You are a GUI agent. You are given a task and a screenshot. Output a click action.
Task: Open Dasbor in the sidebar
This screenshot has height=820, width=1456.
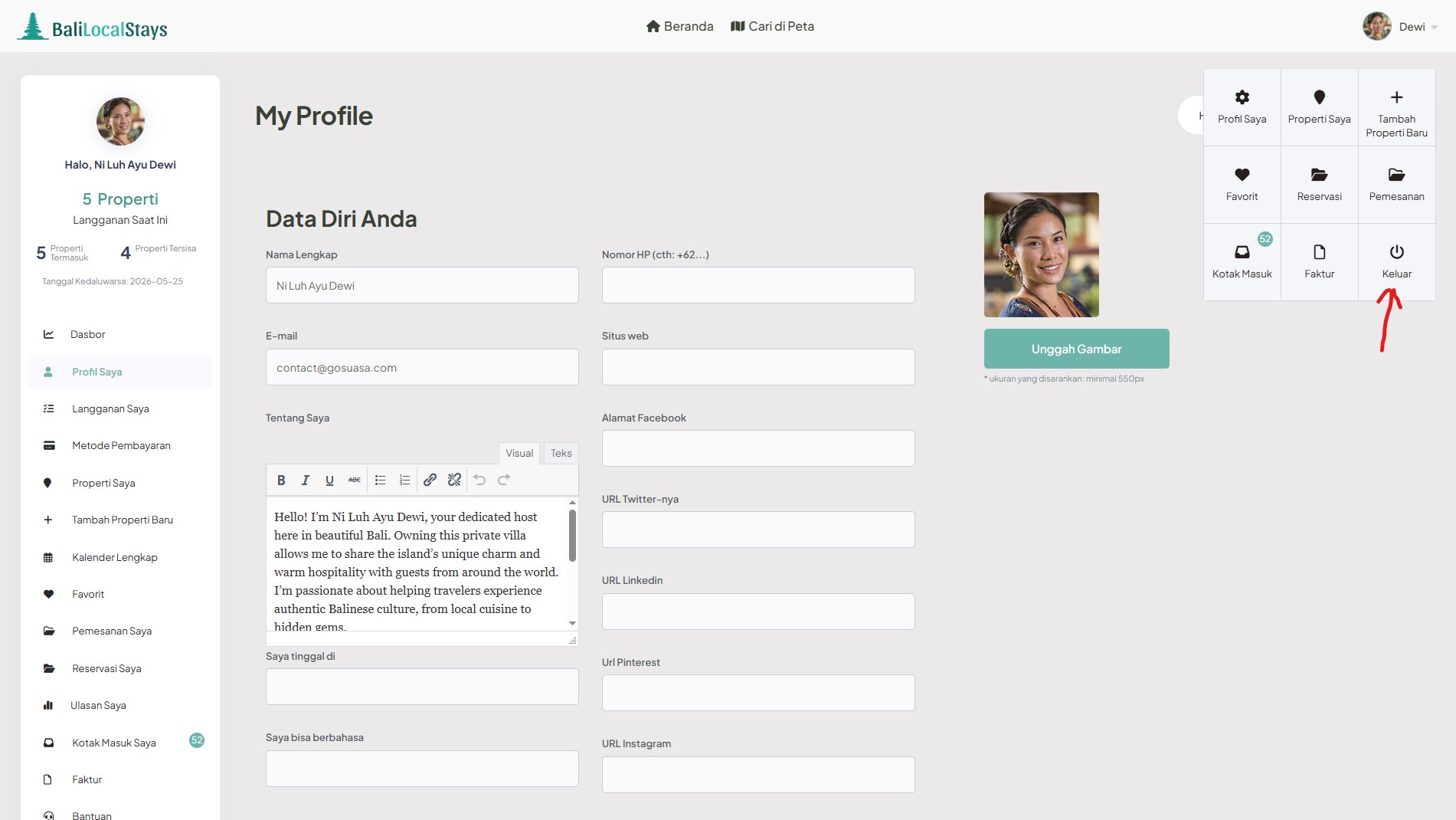[120, 334]
